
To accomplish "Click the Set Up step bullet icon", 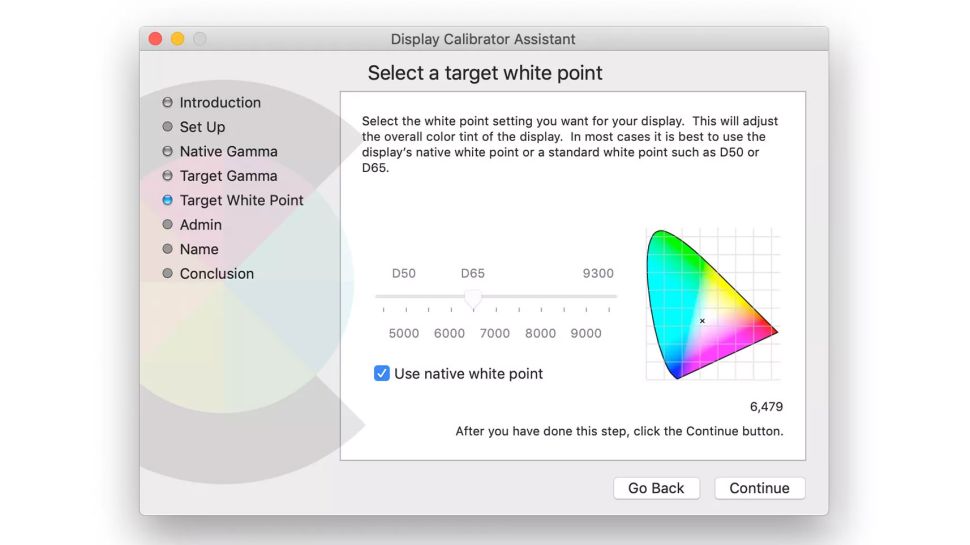I will [x=167, y=127].
